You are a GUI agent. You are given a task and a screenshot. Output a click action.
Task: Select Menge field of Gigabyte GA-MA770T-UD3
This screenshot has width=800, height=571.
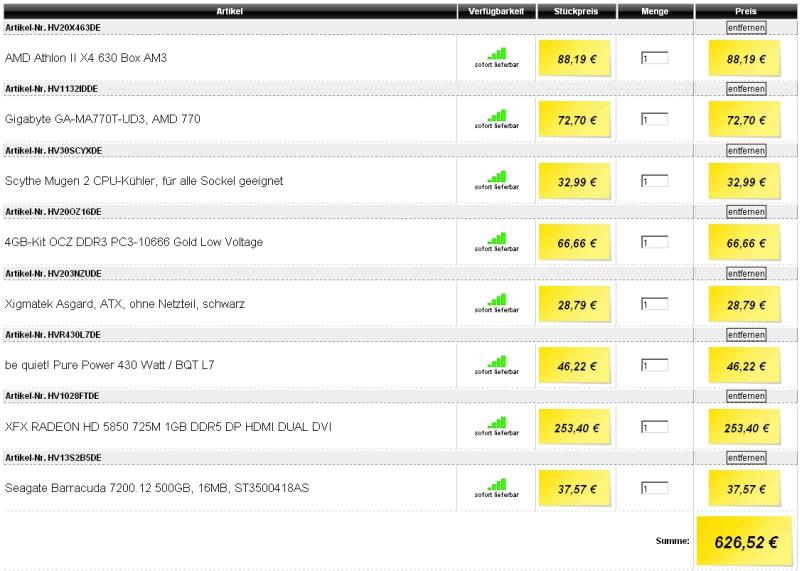pos(655,119)
